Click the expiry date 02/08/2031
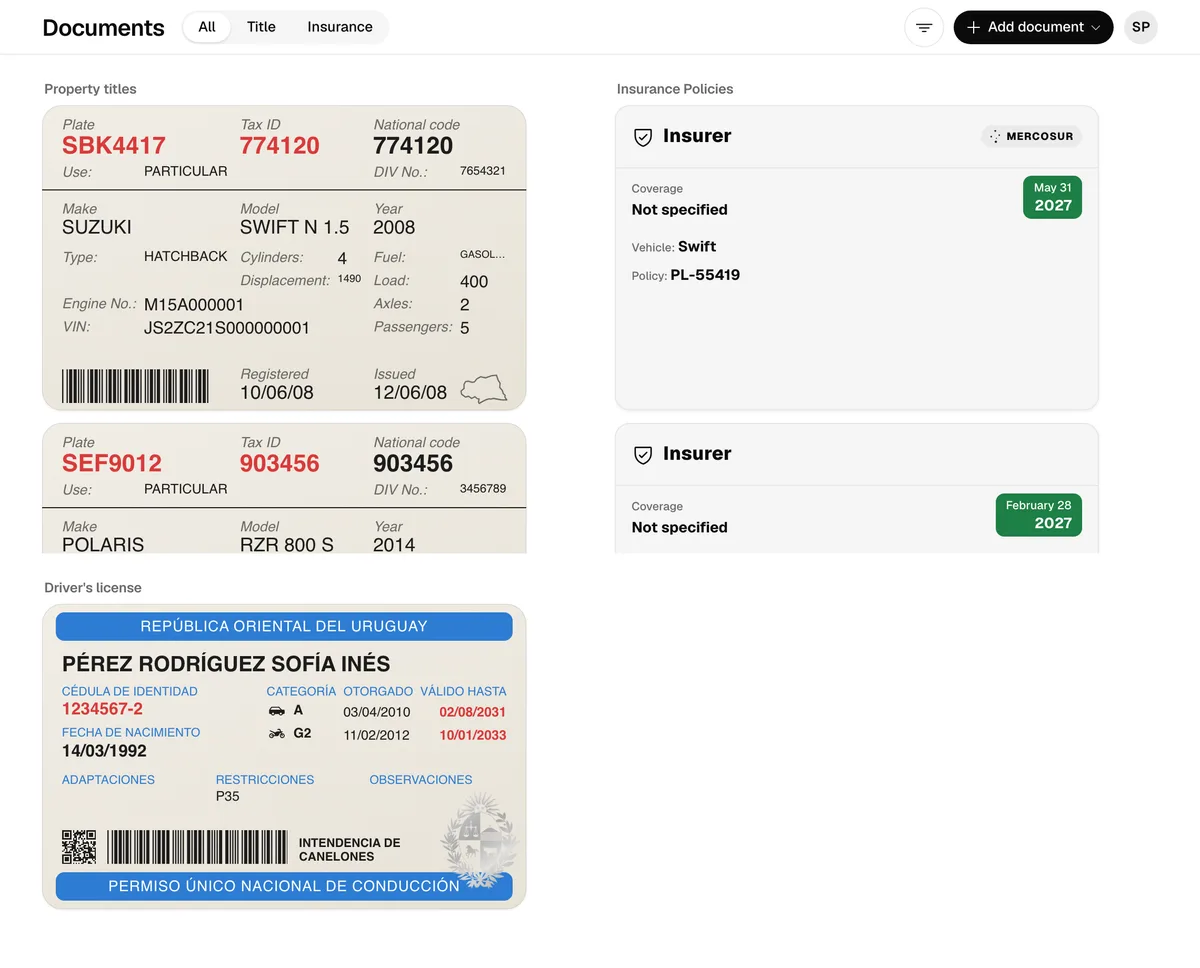This screenshot has width=1200, height=968. pos(473,712)
